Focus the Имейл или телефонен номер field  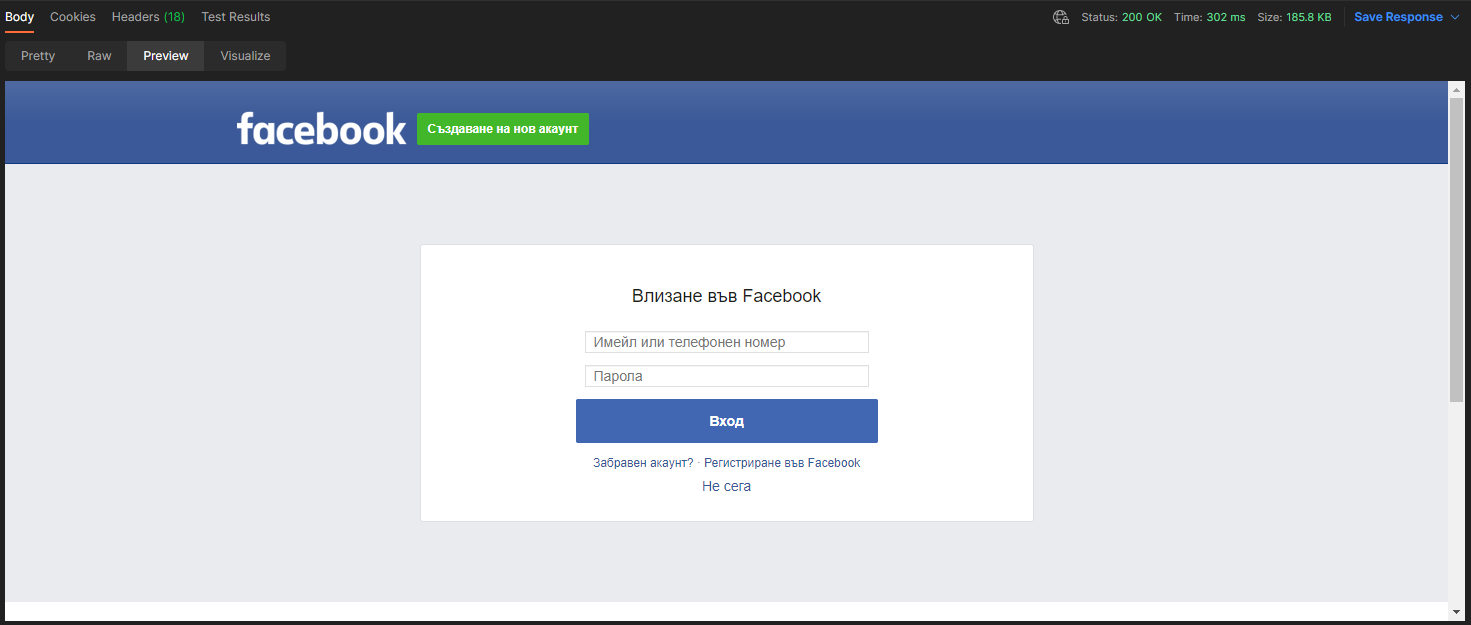coord(727,342)
